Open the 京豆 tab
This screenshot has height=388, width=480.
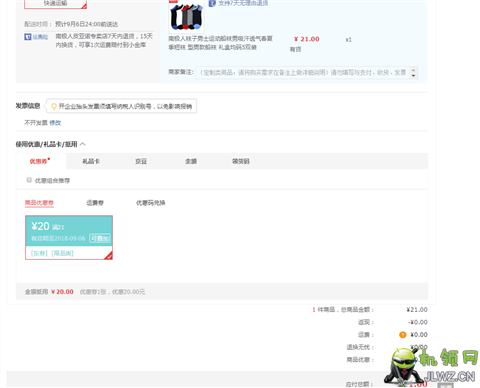click(x=141, y=161)
